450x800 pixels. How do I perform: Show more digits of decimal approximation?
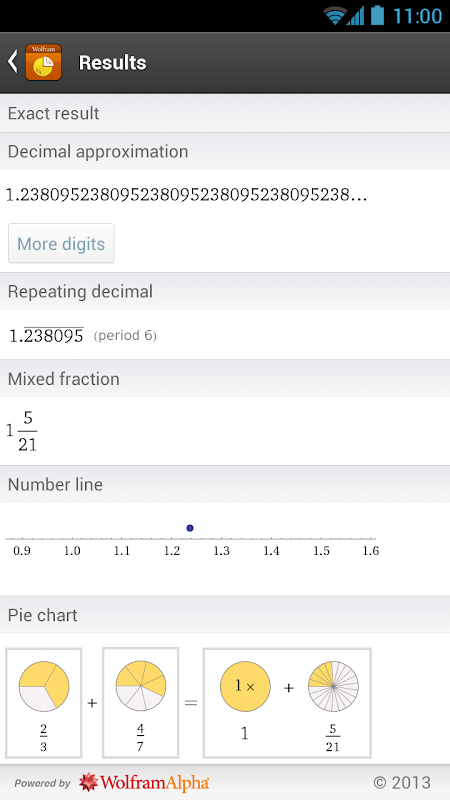point(61,243)
